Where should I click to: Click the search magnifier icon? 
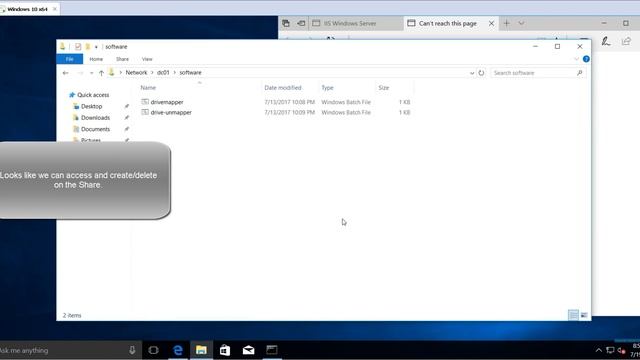[580, 73]
